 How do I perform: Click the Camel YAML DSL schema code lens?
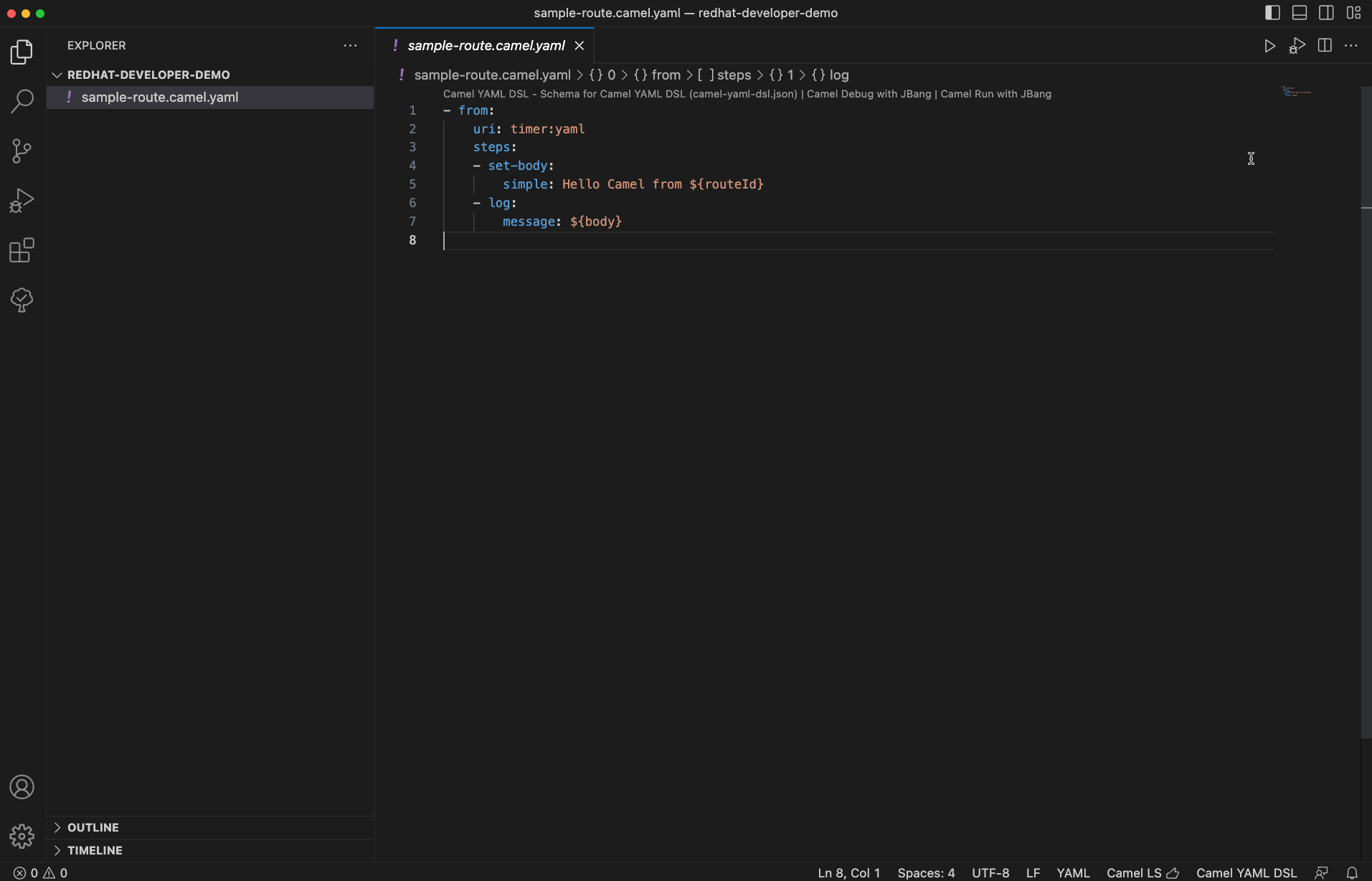[620, 94]
